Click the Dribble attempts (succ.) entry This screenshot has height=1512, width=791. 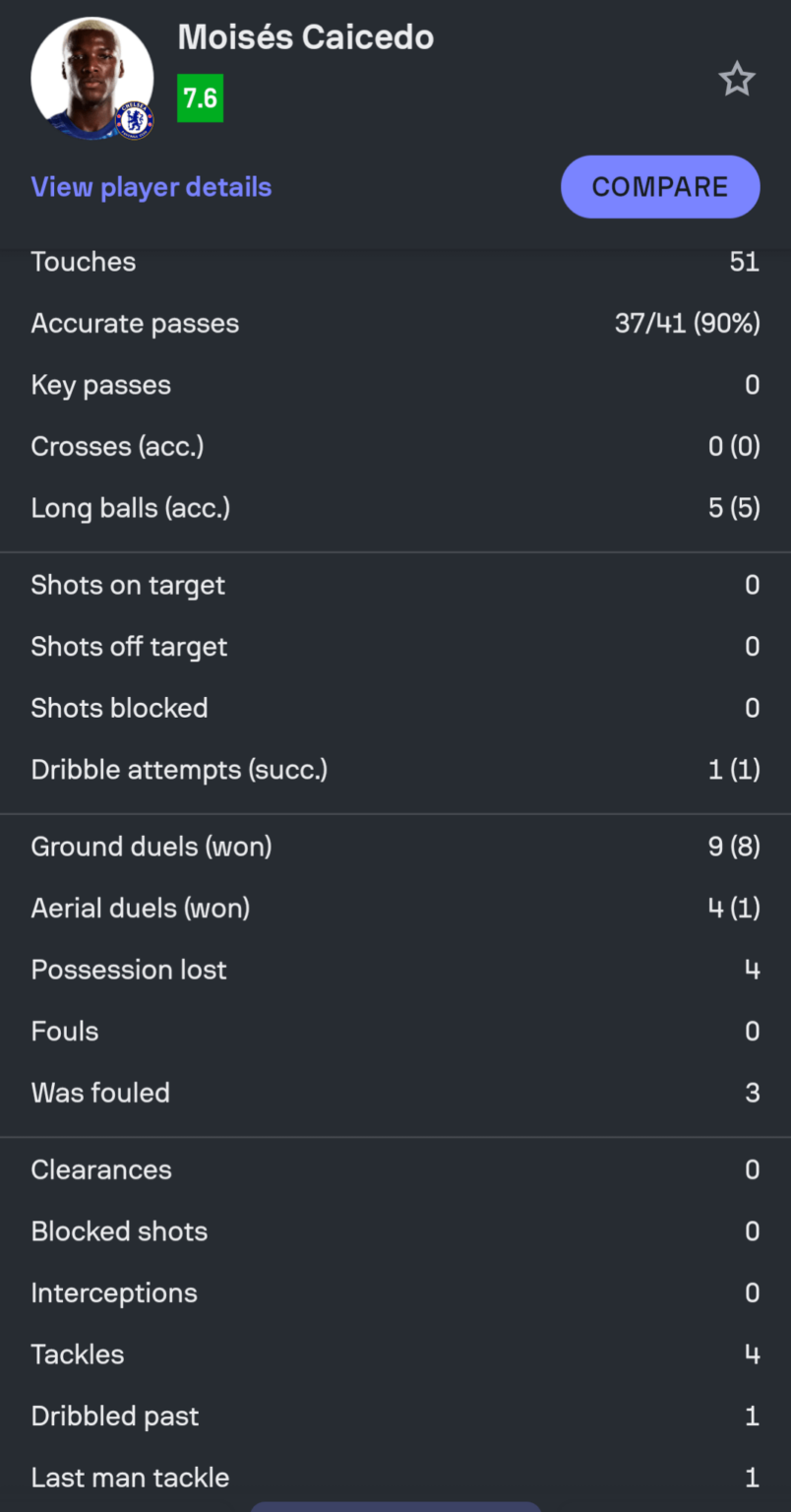point(394,770)
